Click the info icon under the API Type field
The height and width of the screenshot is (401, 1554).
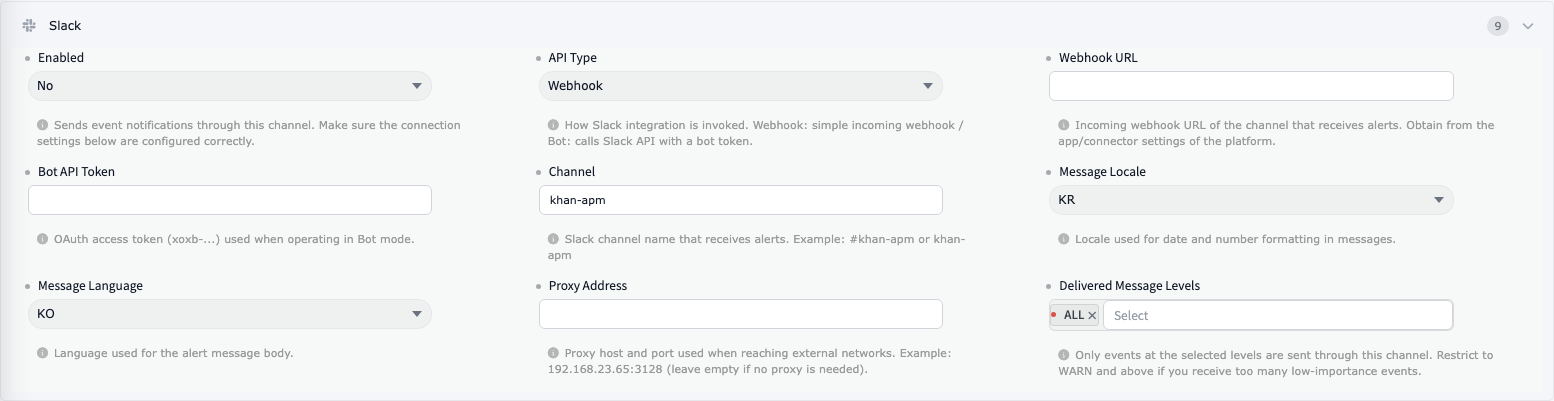pos(554,126)
